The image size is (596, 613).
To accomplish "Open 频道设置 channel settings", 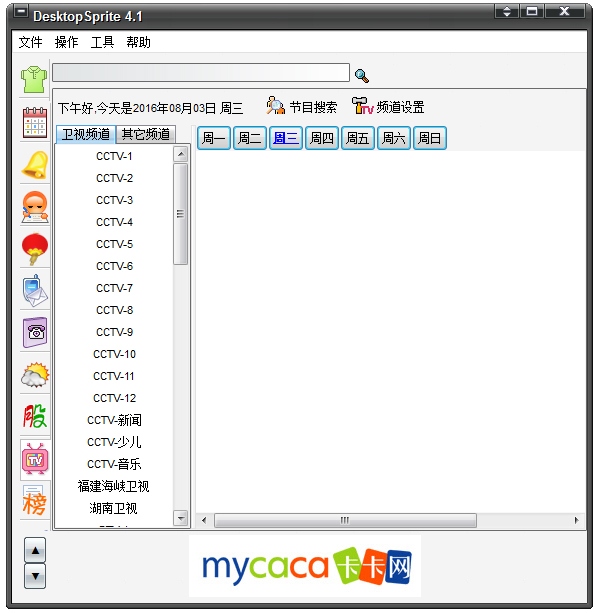I will pos(388,106).
